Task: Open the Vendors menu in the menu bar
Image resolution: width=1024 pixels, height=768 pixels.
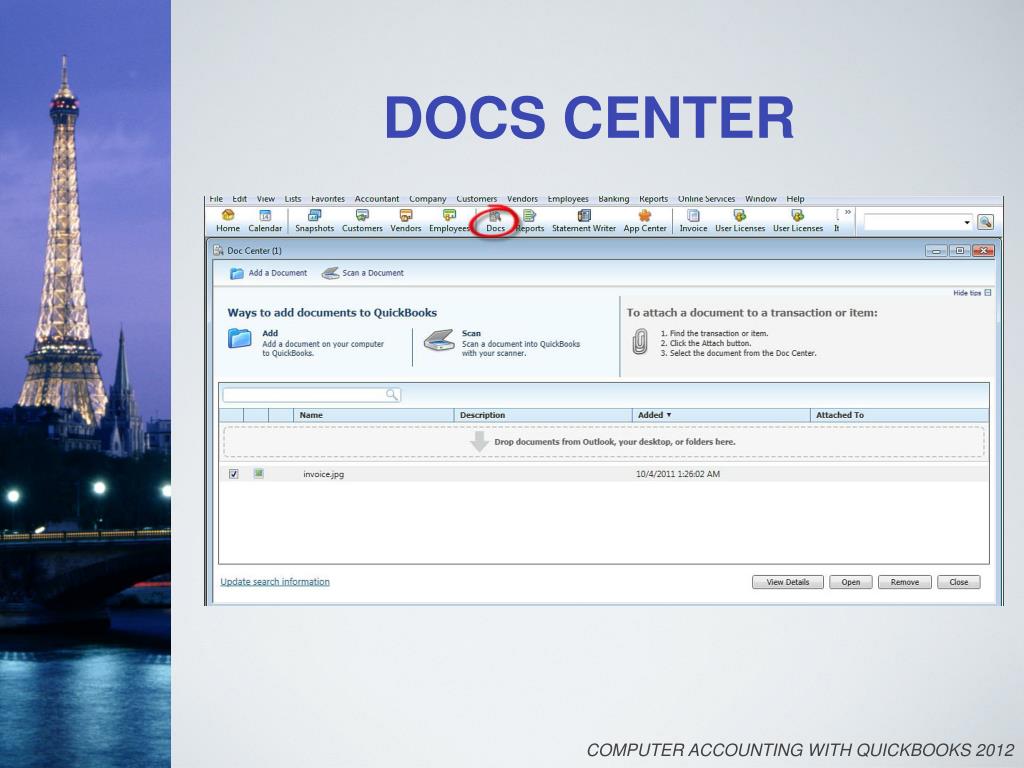Action: click(522, 199)
